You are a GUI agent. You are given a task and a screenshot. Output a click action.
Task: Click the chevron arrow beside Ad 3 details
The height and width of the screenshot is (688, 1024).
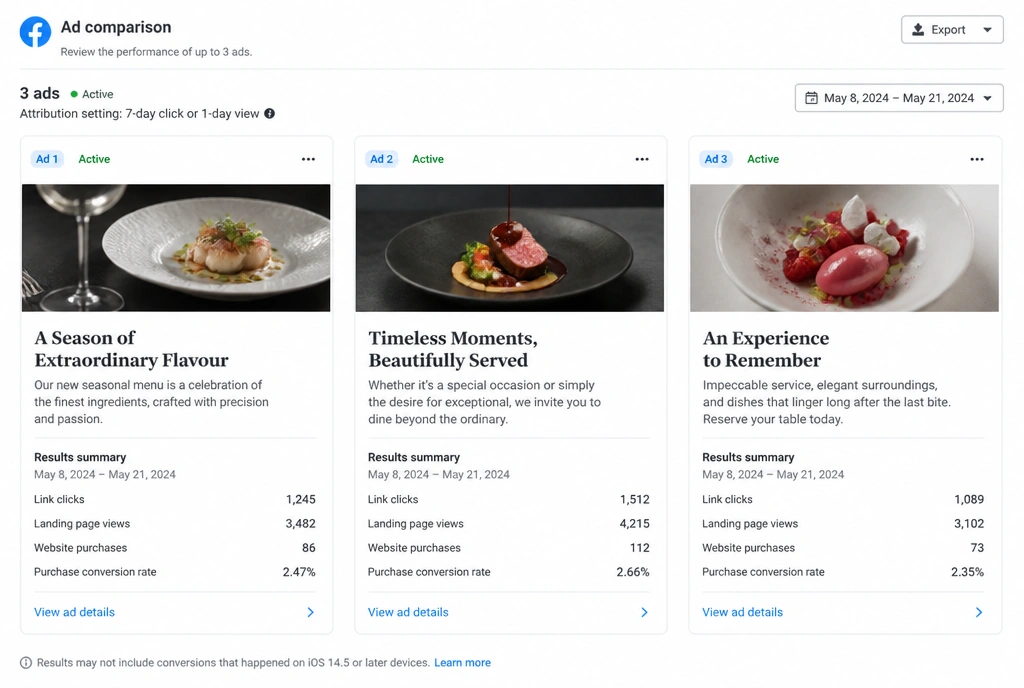[x=979, y=612]
